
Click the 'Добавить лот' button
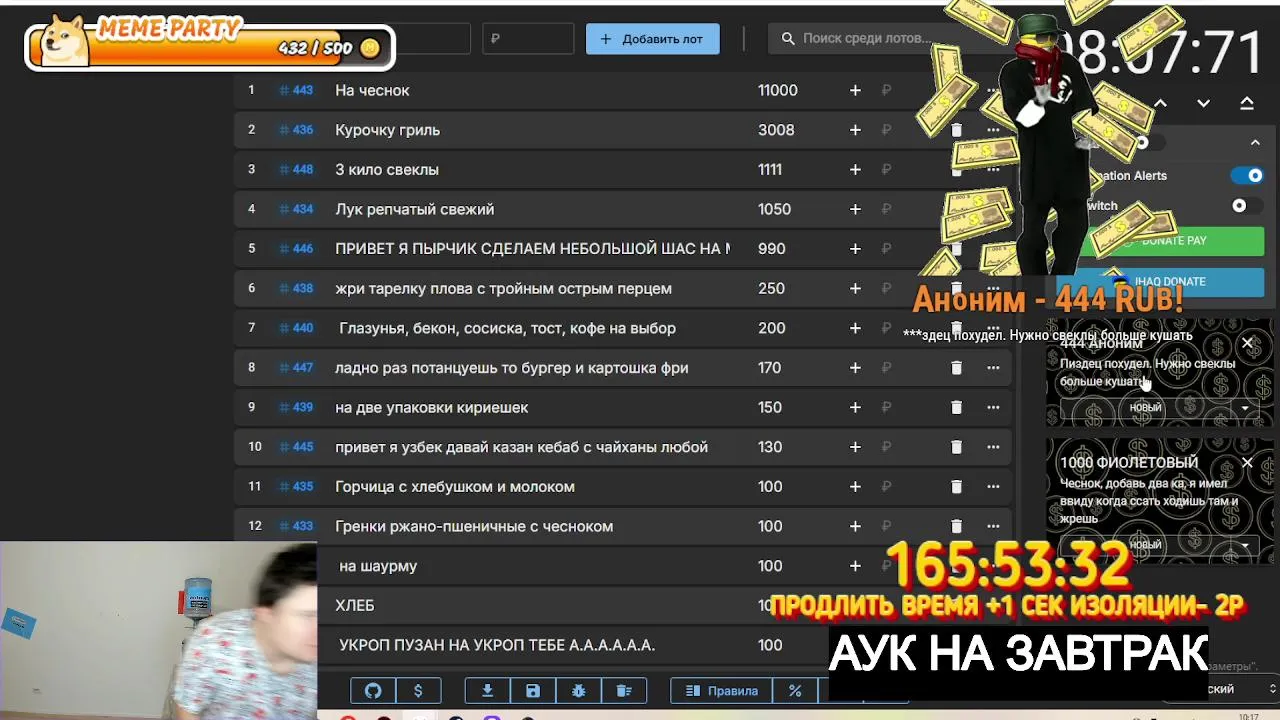[652, 39]
